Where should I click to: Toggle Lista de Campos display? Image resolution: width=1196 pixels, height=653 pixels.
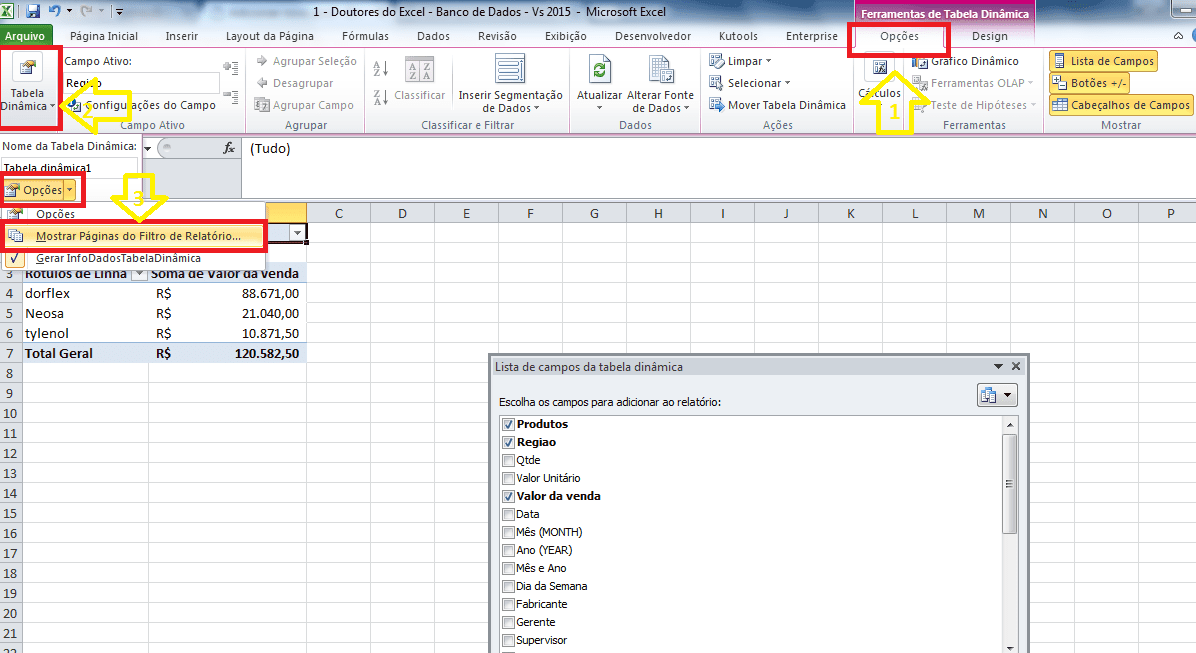click(1104, 61)
